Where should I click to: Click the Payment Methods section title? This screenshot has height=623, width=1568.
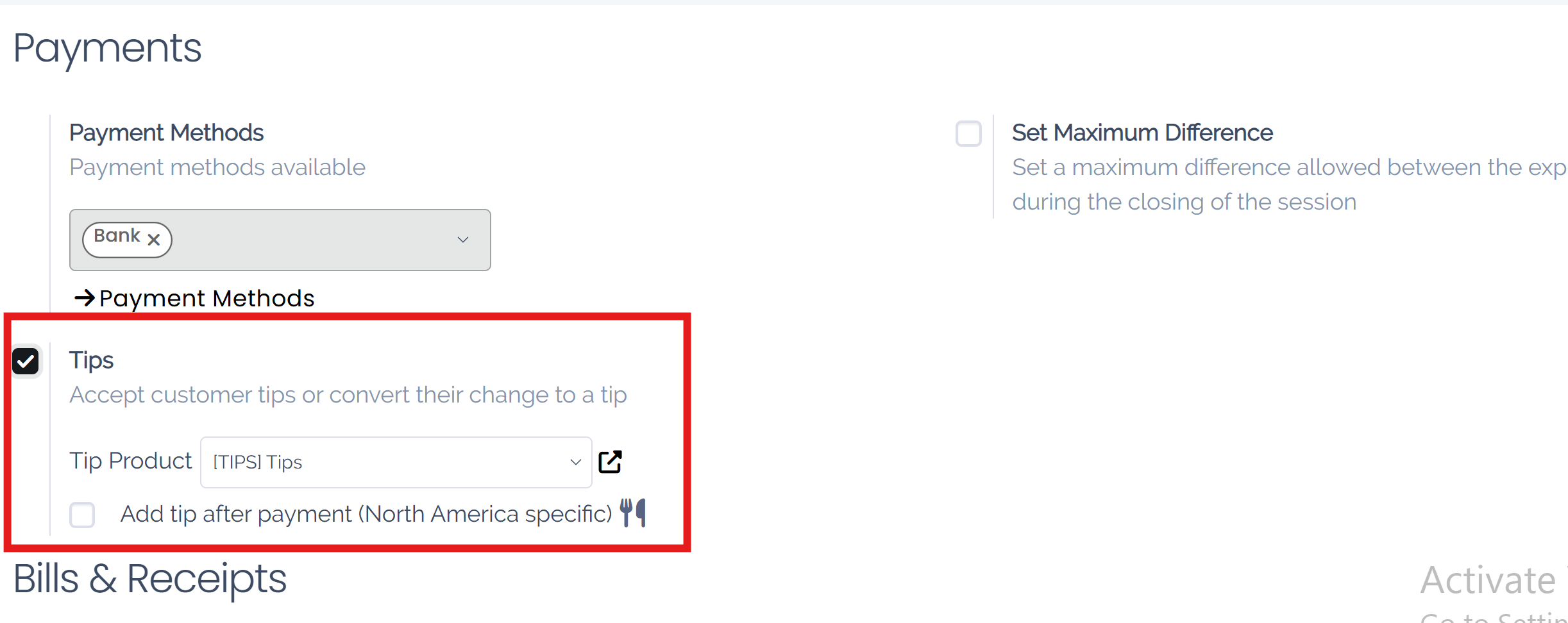[x=166, y=132]
